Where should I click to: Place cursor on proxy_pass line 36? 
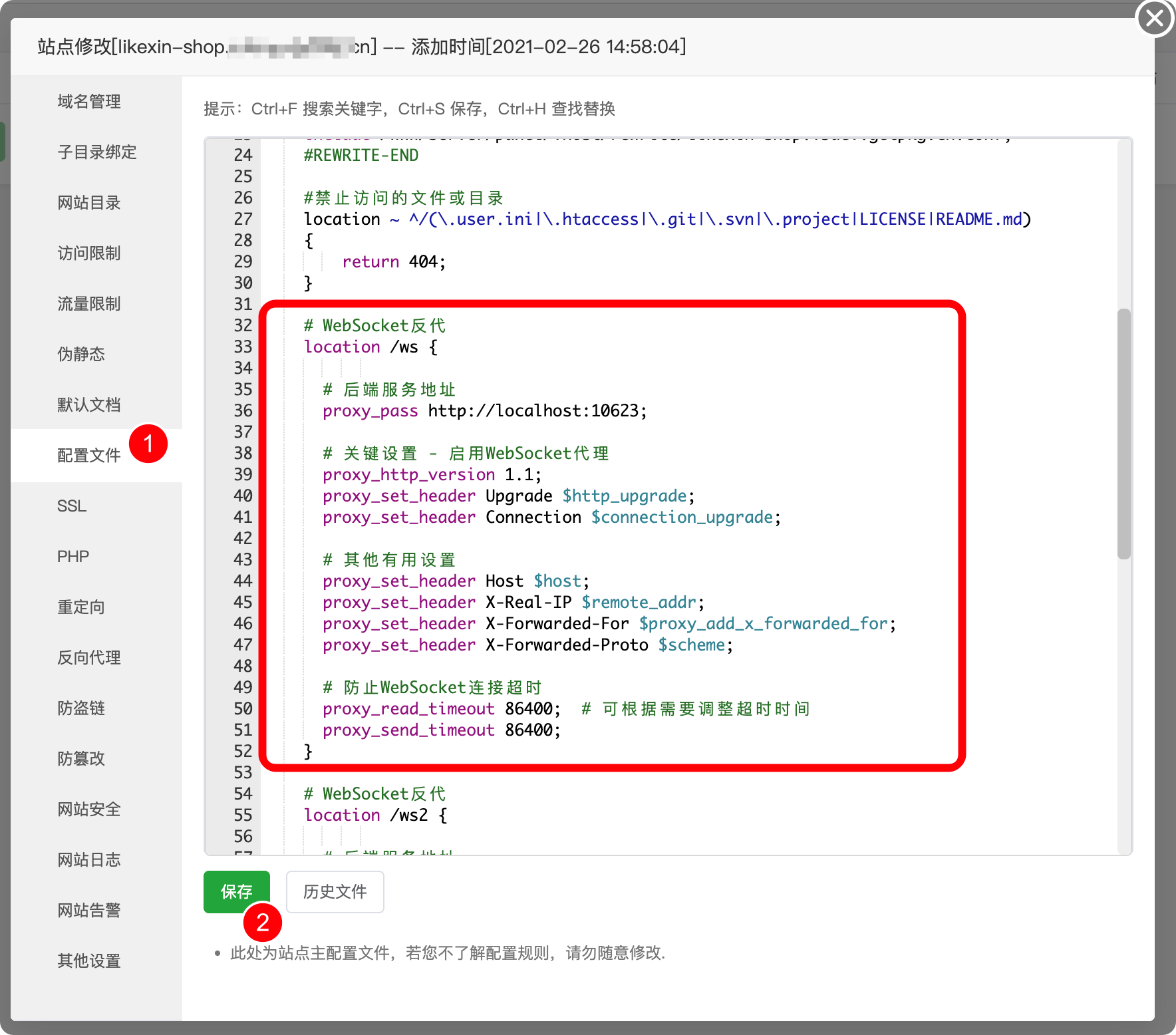coord(484,410)
